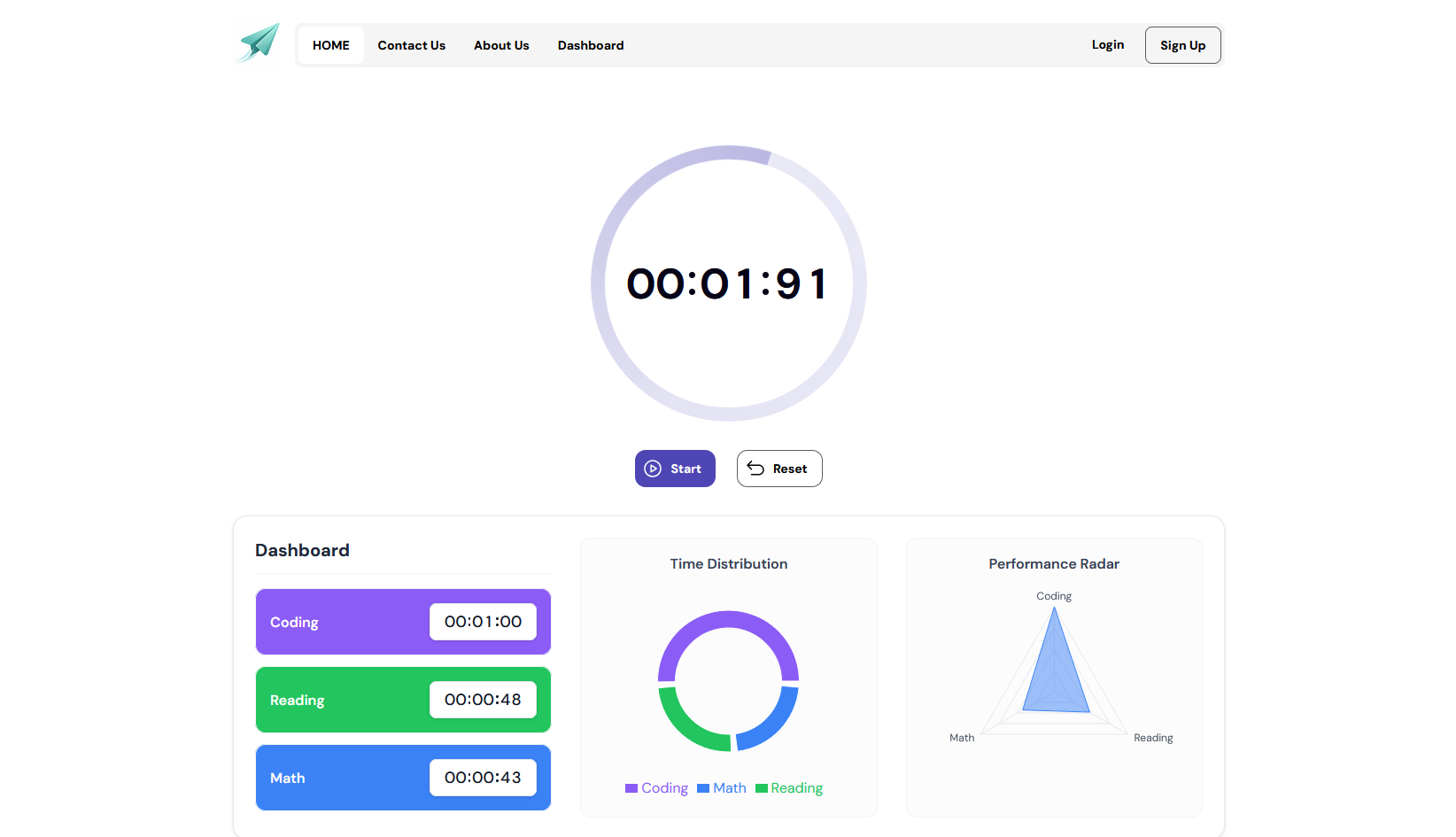Open the About Us page

tap(501, 45)
